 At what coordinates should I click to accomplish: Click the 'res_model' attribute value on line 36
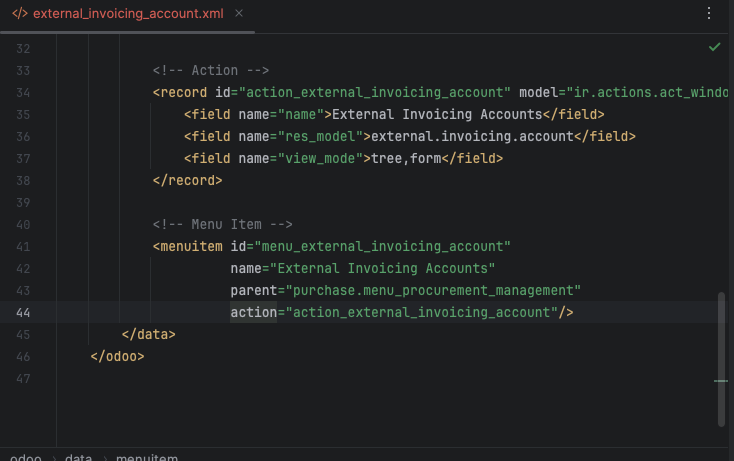[x=321, y=137]
